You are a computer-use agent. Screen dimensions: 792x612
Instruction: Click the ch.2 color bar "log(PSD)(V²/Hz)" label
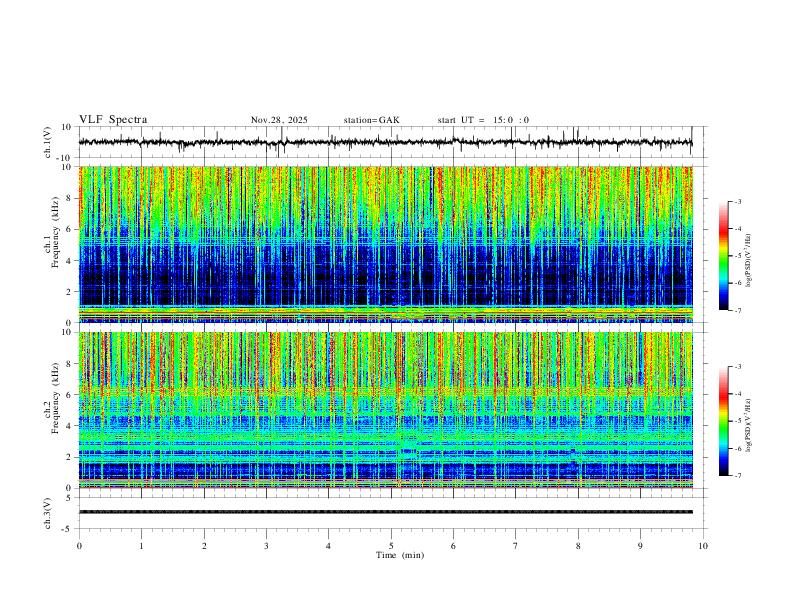749,425
